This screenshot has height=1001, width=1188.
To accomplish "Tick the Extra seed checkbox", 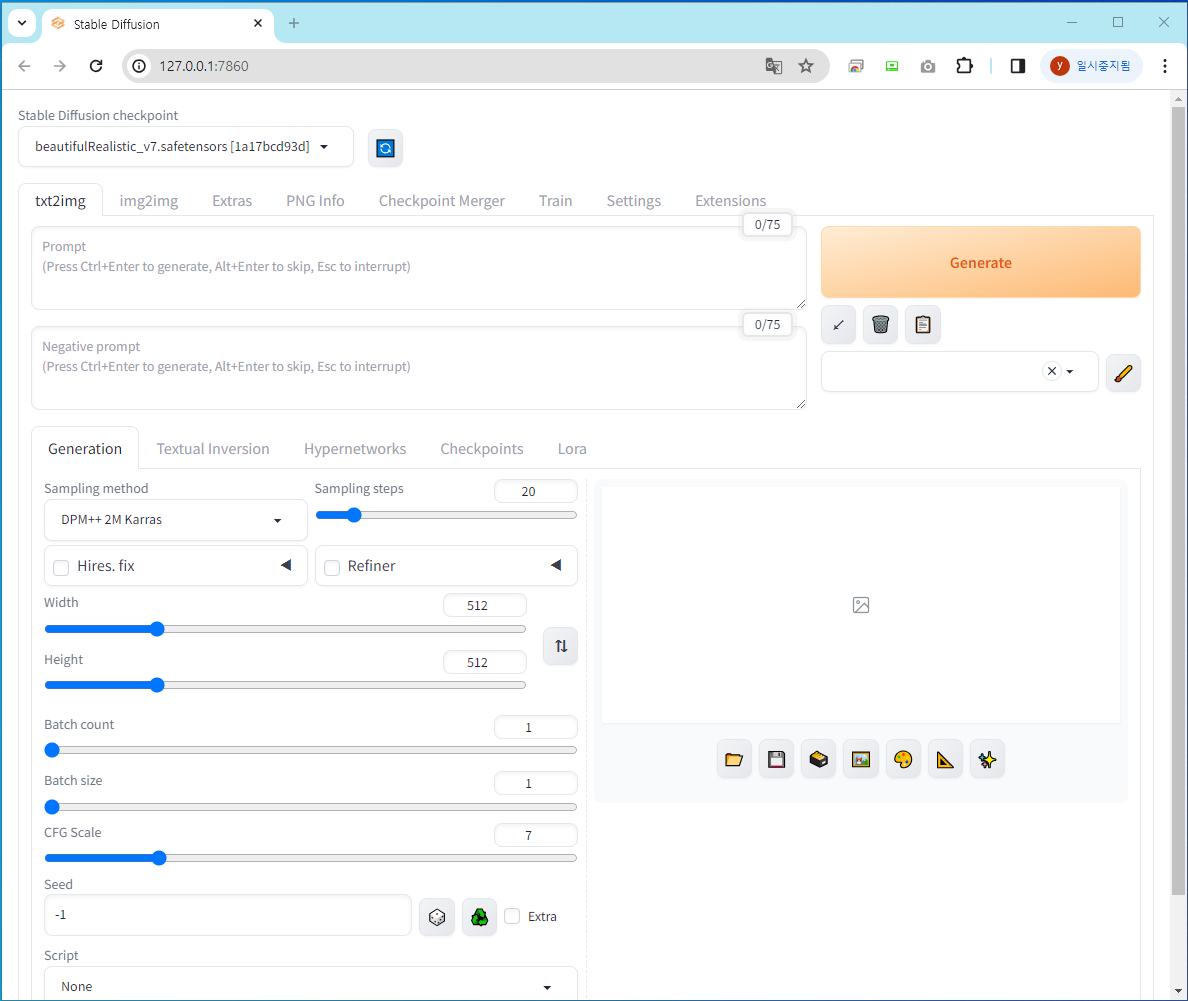I will pyautogui.click(x=512, y=916).
